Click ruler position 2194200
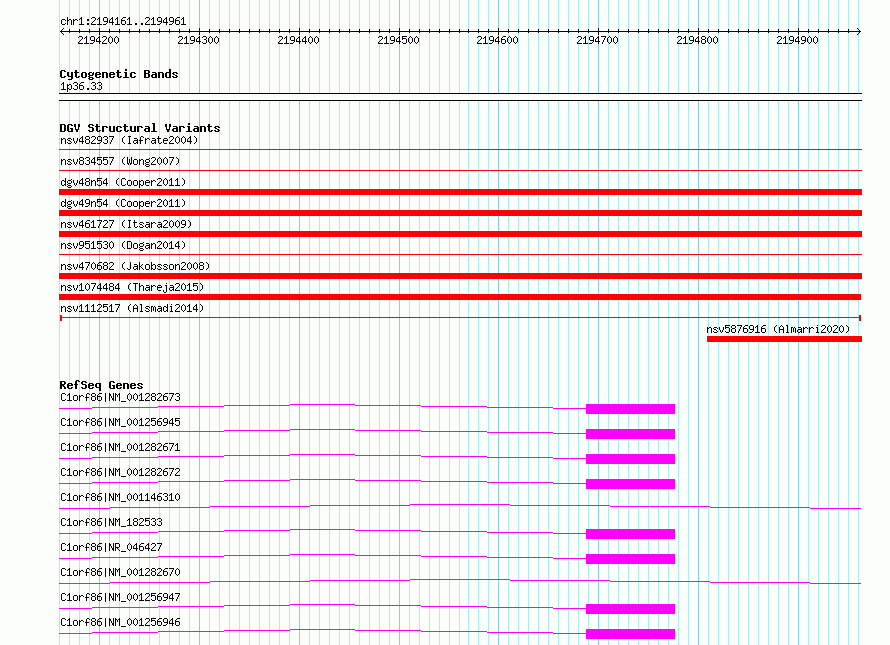The height and width of the screenshot is (645, 890). pyautogui.click(x=98, y=40)
